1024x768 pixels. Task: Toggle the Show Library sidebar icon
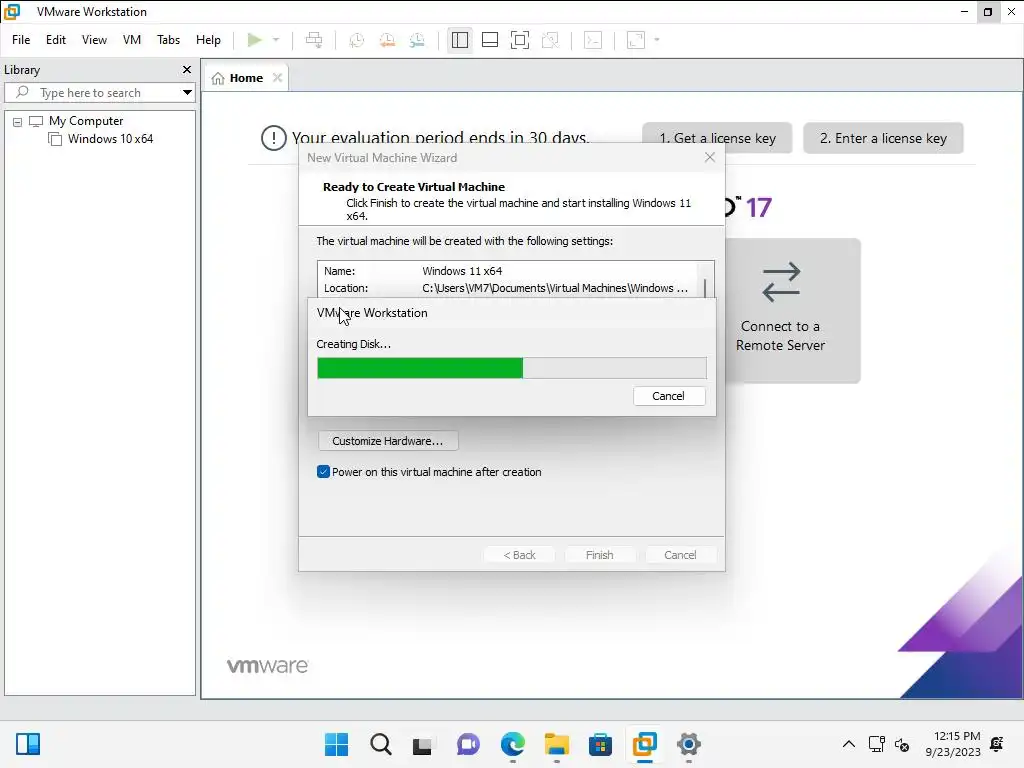[x=460, y=40]
